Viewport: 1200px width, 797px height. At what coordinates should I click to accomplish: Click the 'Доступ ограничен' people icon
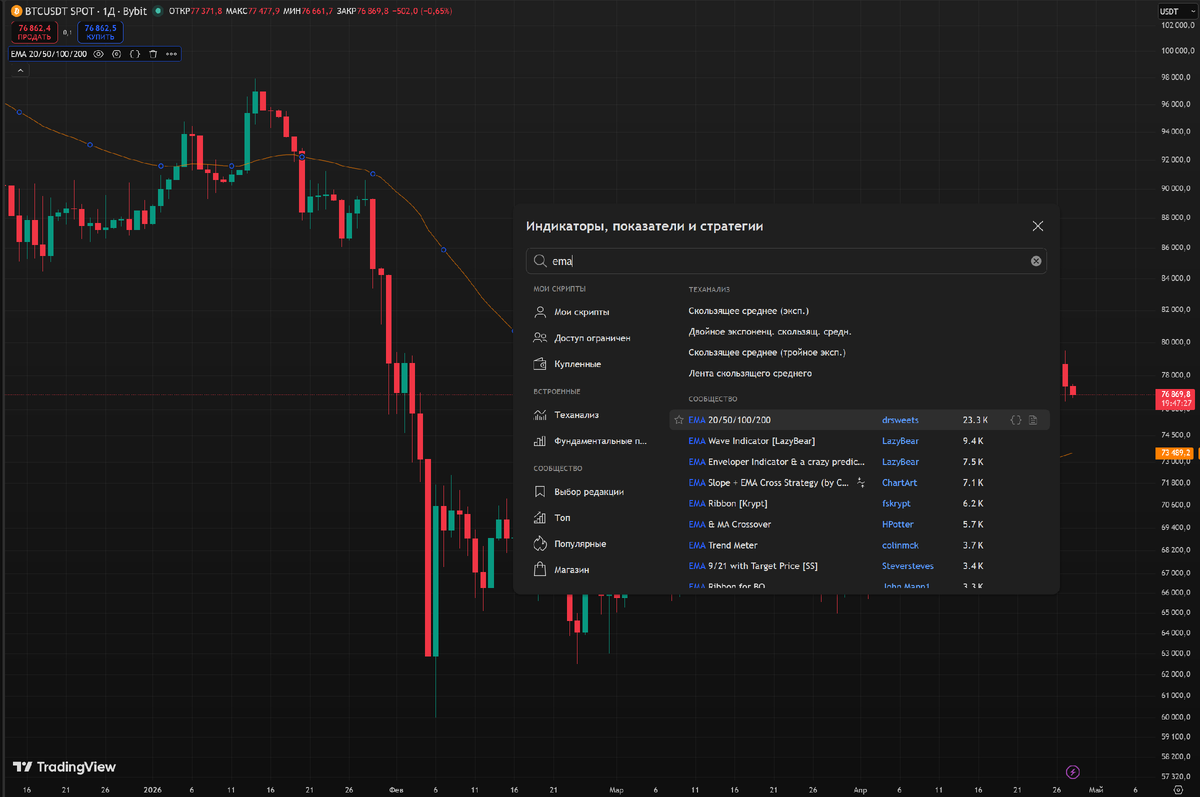(x=540, y=338)
